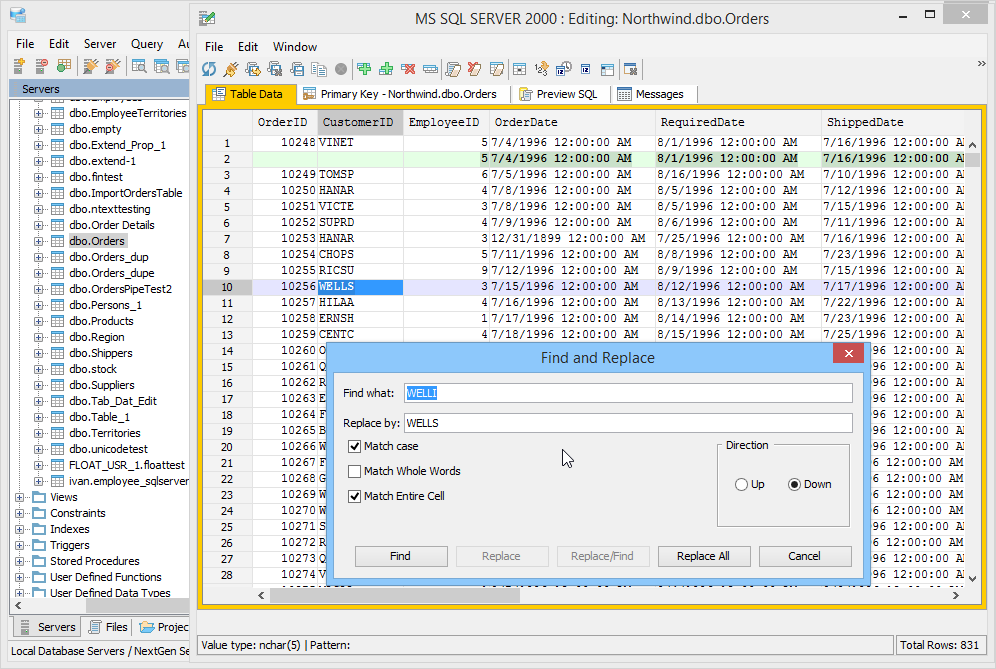Image resolution: width=996 pixels, height=669 pixels.
Task: Click into the Replace by text field
Action: coord(628,423)
